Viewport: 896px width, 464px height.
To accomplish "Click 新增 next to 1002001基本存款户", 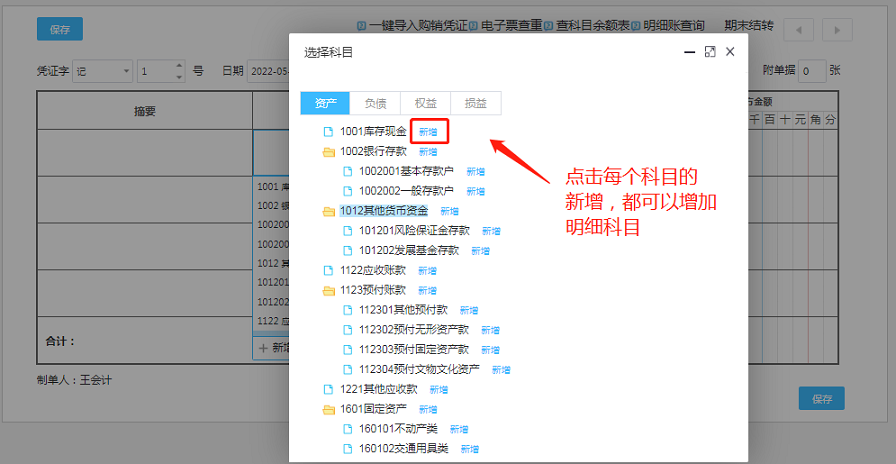I will [x=475, y=171].
